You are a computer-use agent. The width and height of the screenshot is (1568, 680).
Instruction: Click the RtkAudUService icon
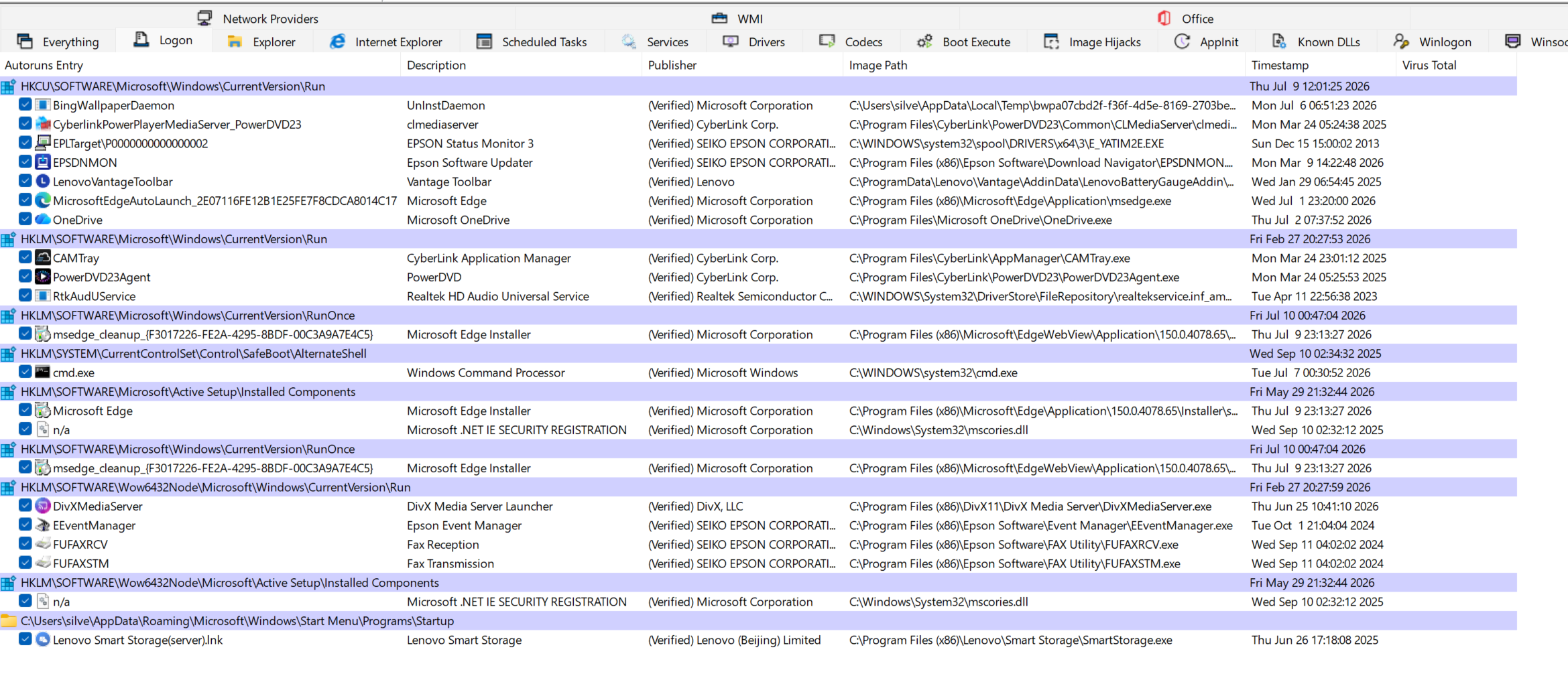(43, 295)
